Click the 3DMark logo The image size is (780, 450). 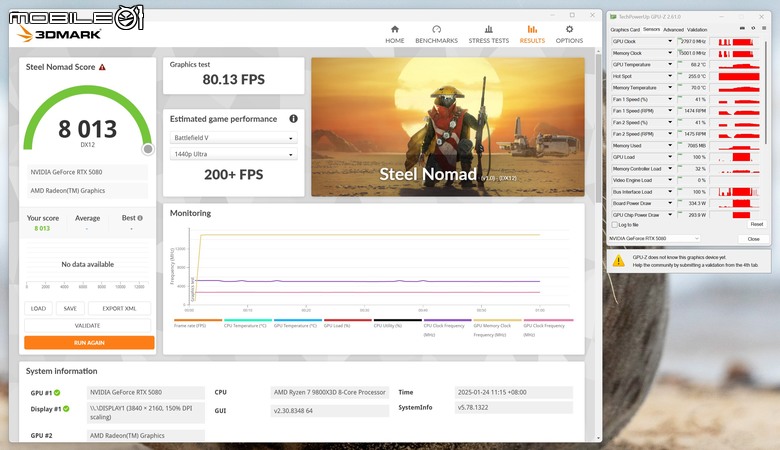pyautogui.click(x=59, y=34)
